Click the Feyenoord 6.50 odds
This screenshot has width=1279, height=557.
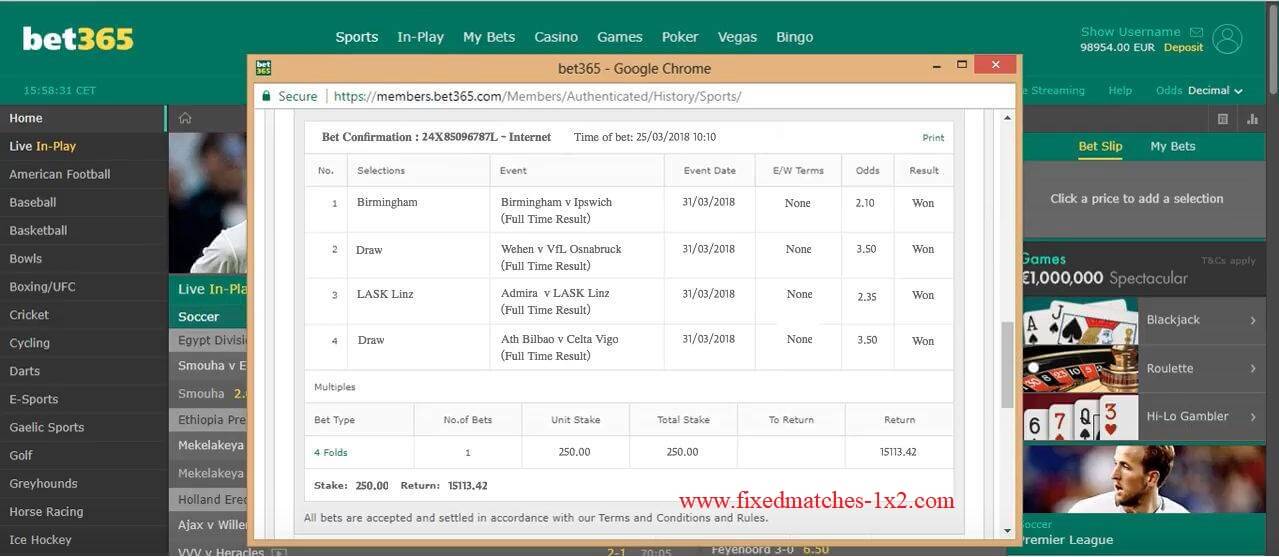pos(817,550)
